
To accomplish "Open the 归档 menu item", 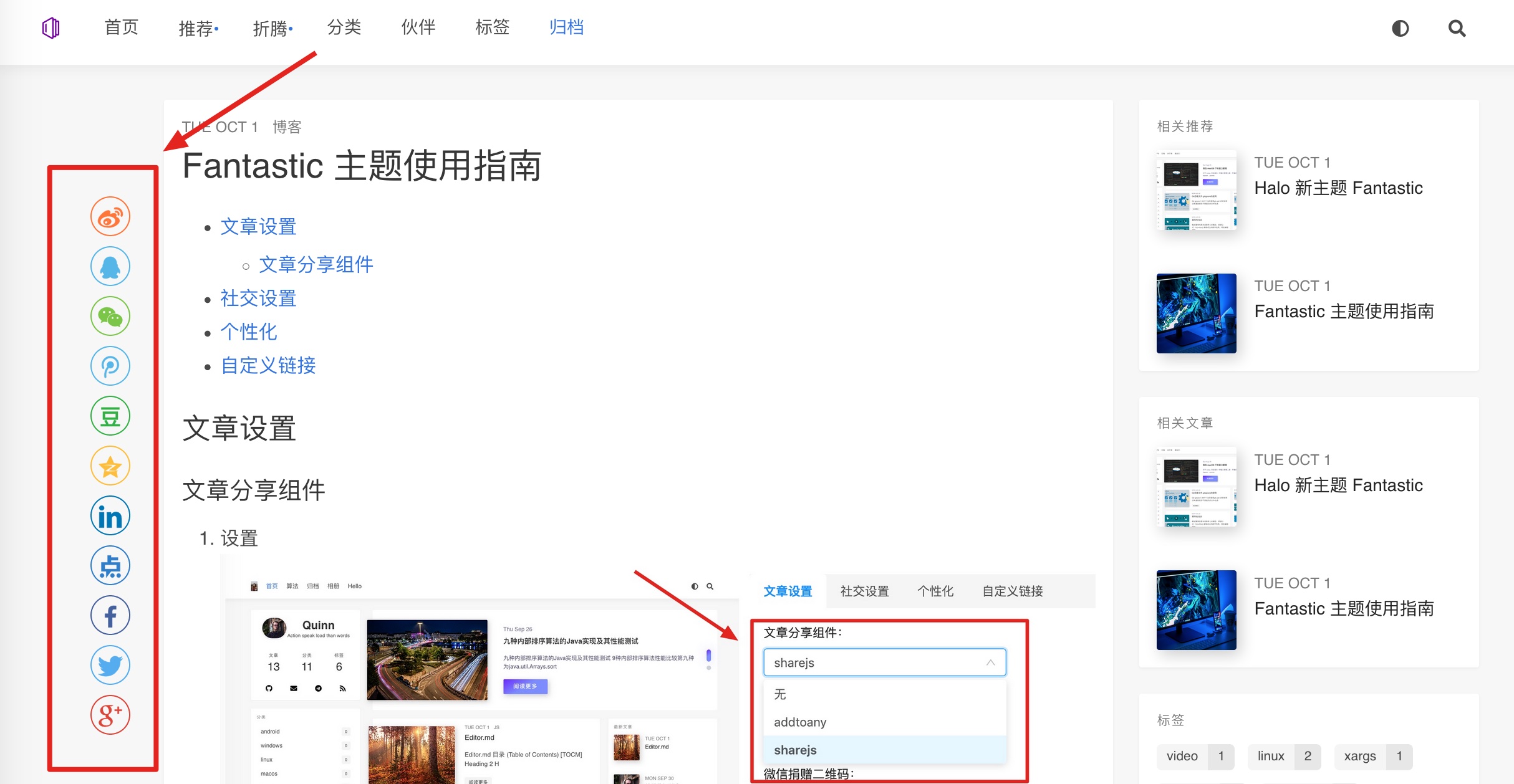I will [x=566, y=27].
